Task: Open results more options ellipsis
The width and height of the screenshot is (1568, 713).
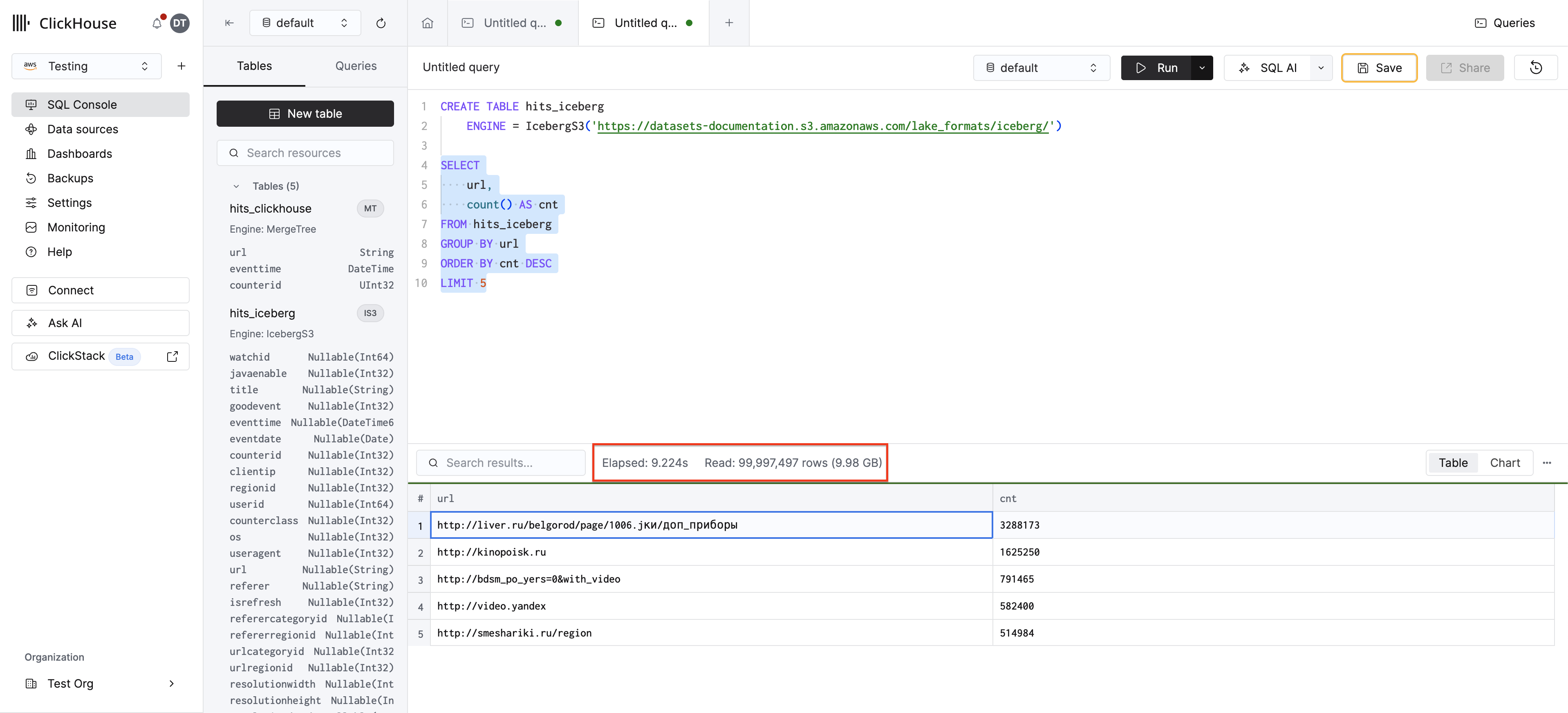Action: pos(1547,463)
